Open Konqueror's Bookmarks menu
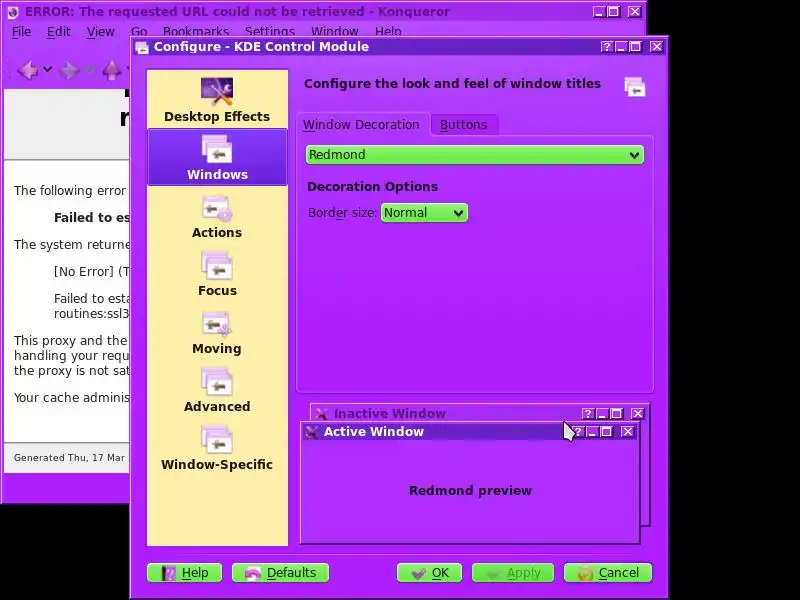 click(x=196, y=32)
